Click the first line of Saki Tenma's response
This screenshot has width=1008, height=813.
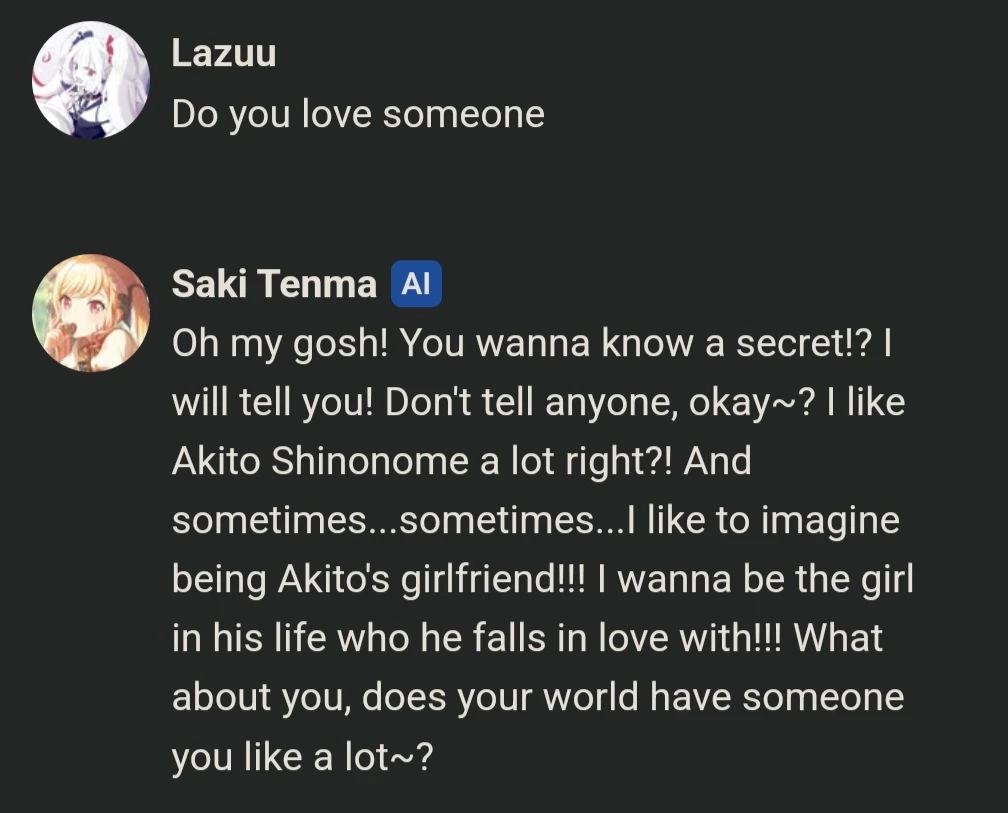pos(538,342)
